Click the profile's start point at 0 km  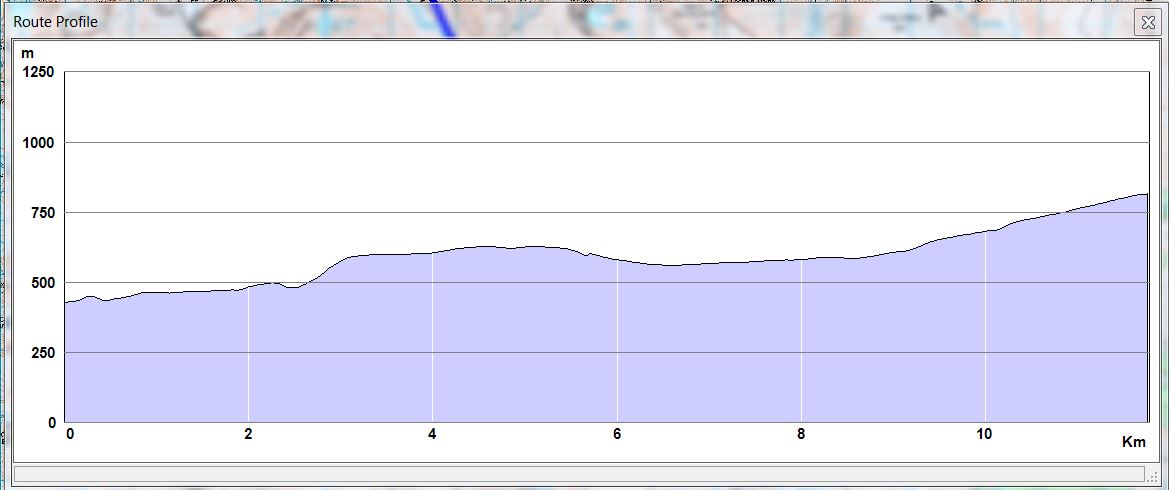pos(66,302)
